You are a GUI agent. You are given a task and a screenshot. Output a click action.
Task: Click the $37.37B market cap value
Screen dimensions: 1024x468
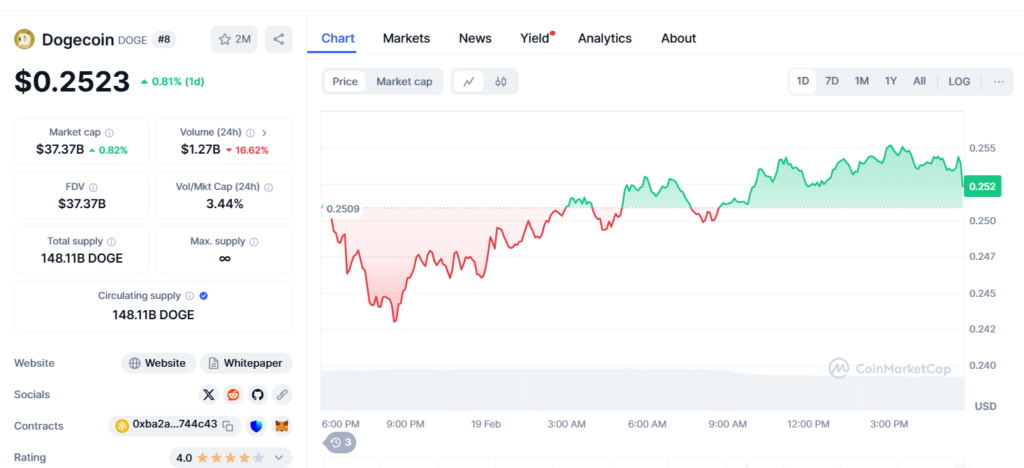point(60,149)
